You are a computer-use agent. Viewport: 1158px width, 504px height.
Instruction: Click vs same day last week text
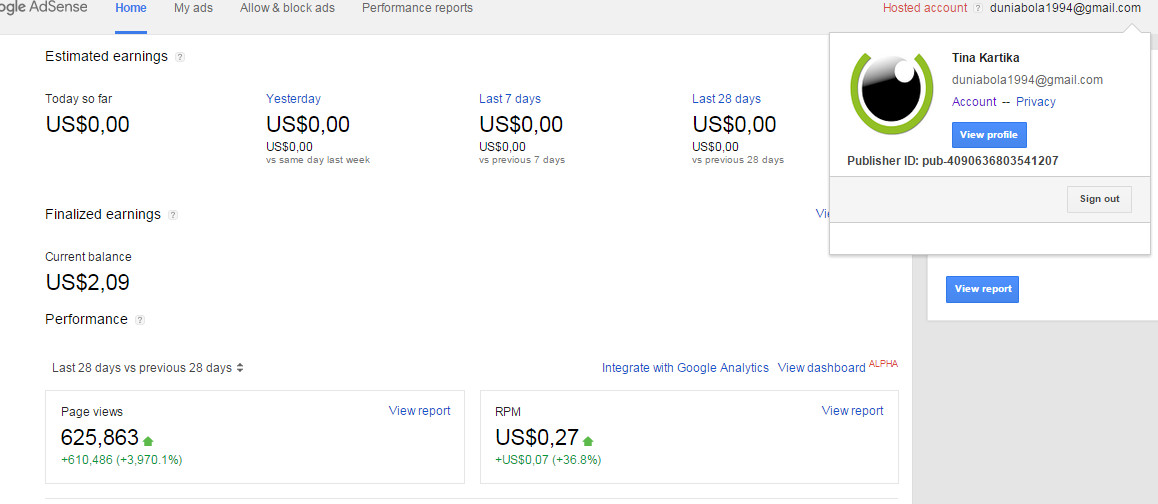(x=318, y=160)
